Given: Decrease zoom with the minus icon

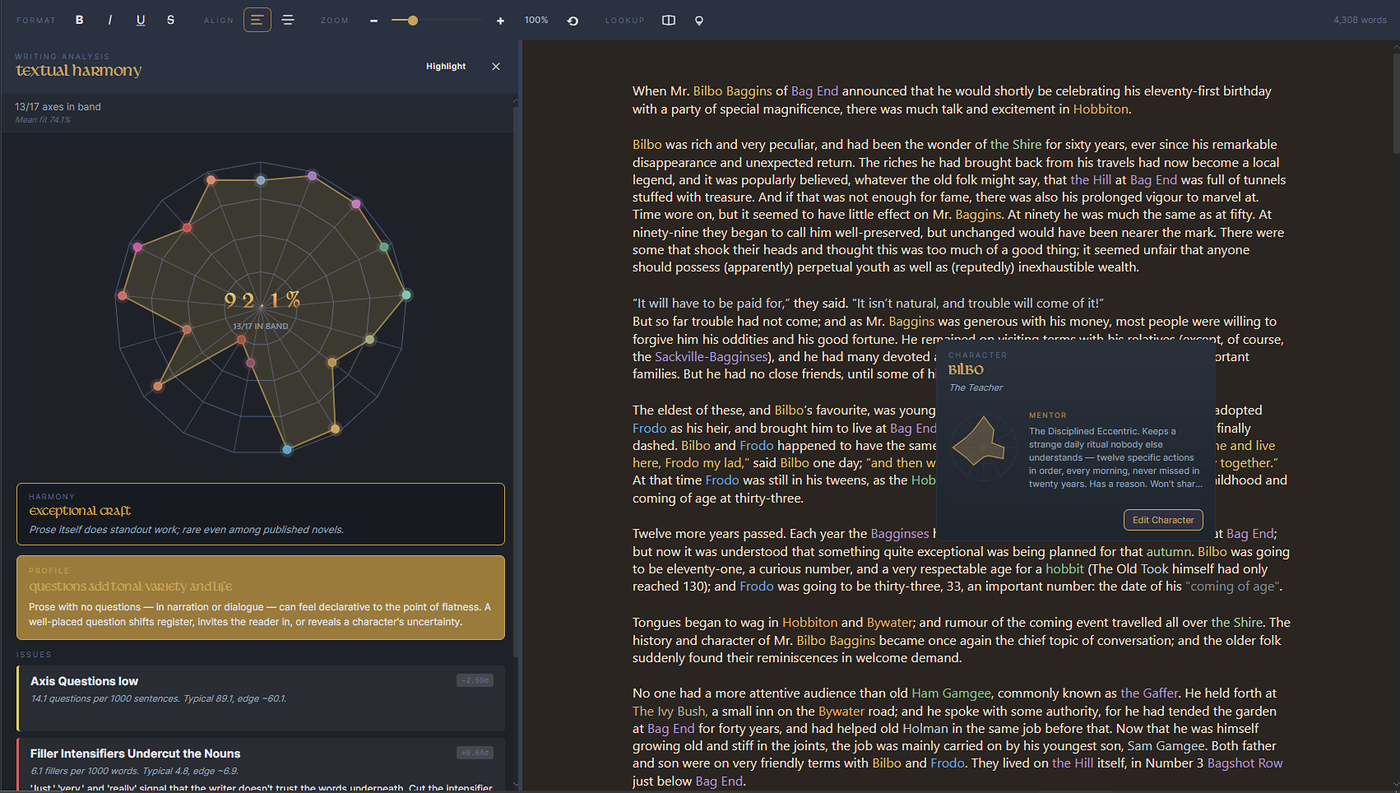Looking at the screenshot, I should [374, 20].
